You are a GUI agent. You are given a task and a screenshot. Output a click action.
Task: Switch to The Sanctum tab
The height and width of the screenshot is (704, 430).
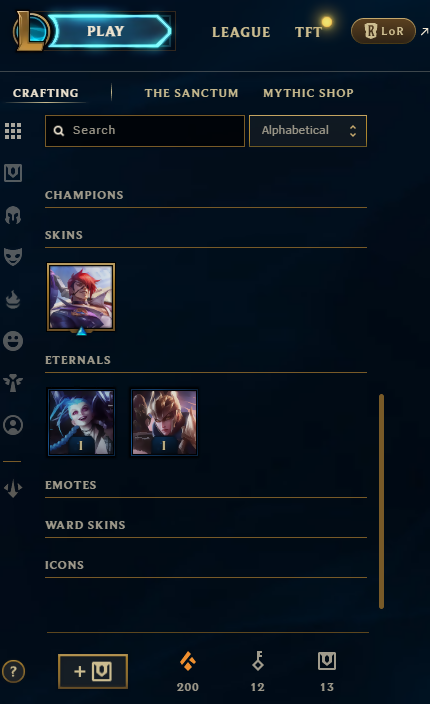point(191,93)
